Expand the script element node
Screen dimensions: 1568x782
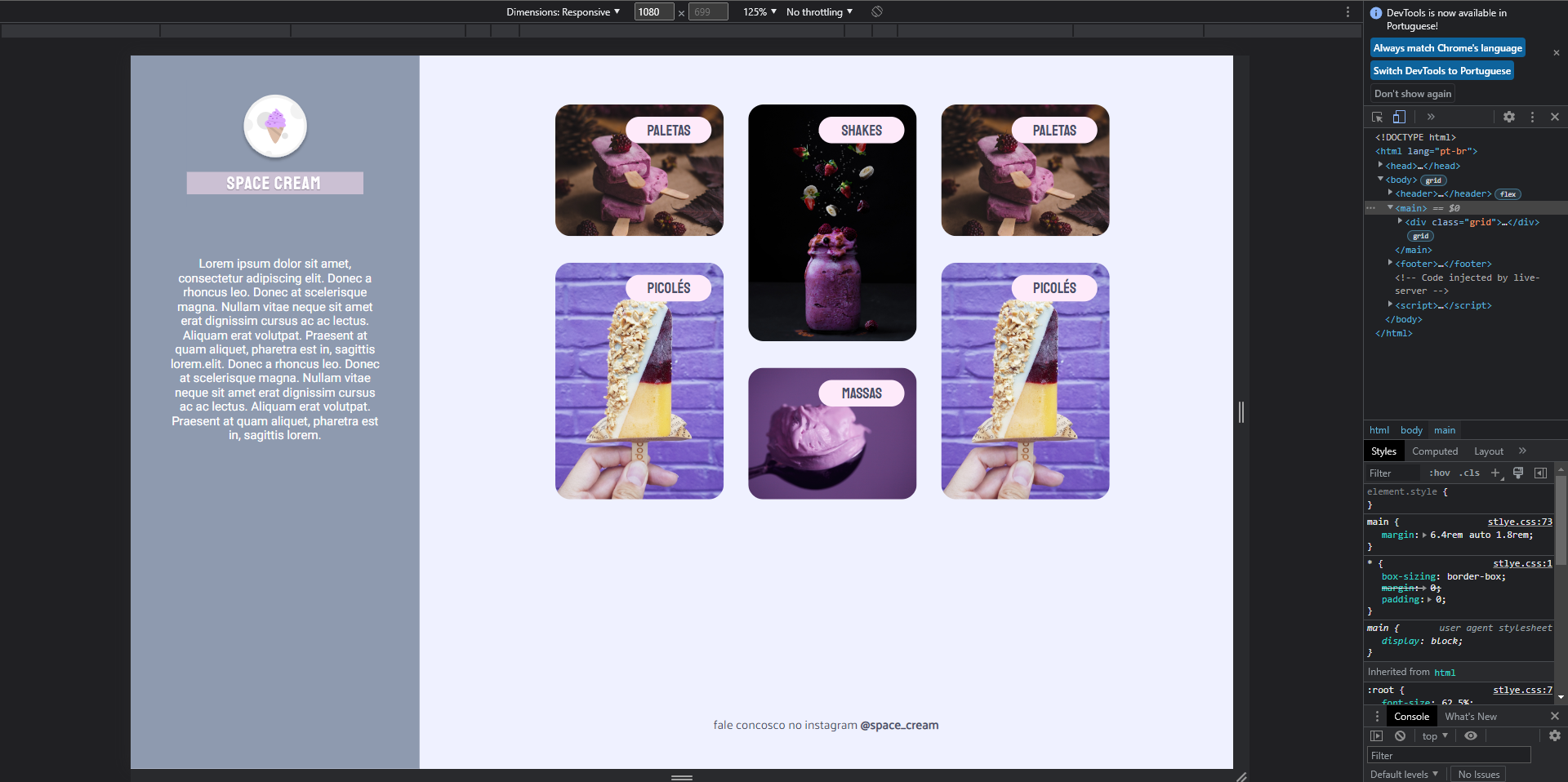pos(1390,304)
